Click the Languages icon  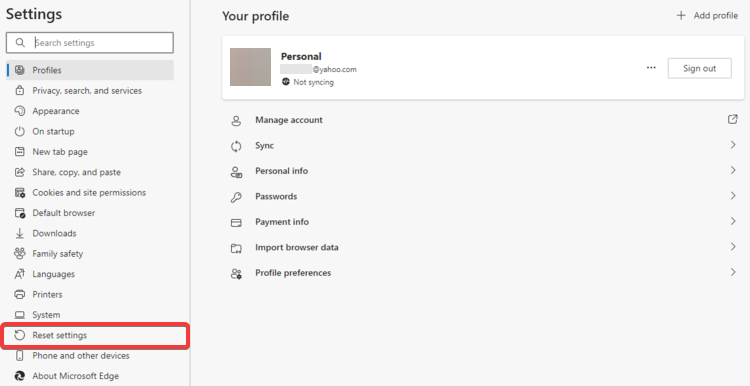coord(20,274)
